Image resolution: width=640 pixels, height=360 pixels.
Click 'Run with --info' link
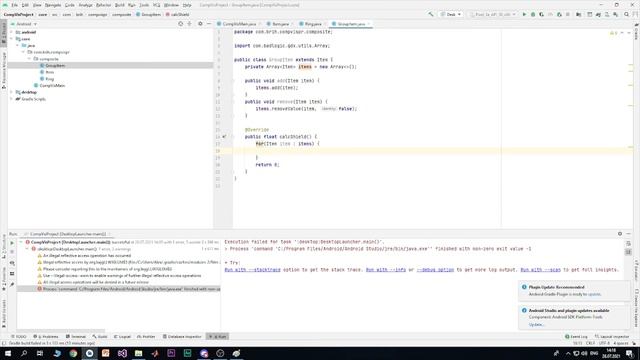[x=386, y=270]
